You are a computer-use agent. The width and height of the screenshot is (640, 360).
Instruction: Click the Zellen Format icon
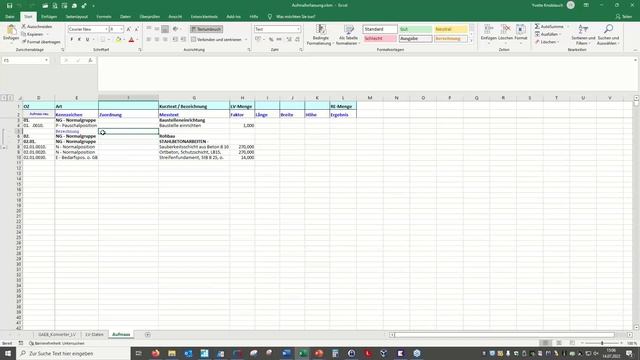pyautogui.click(x=520, y=29)
